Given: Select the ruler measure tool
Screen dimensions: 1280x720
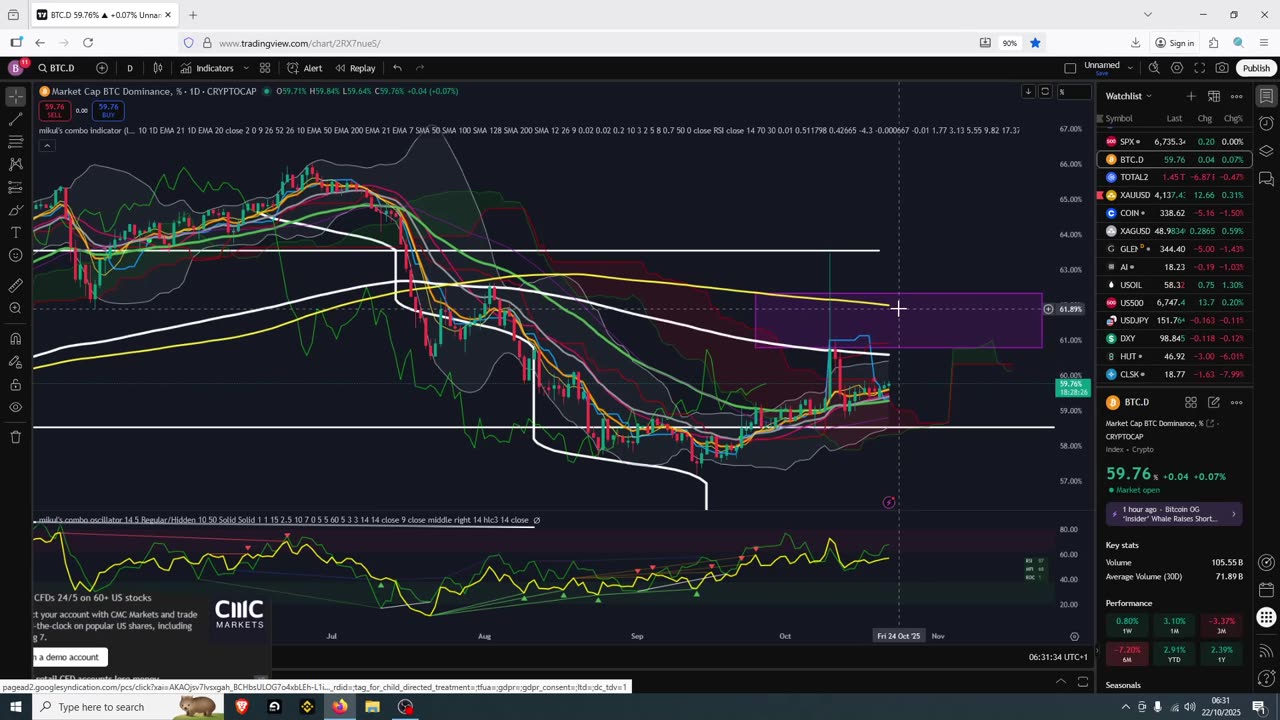Looking at the screenshot, I should tap(16, 285).
